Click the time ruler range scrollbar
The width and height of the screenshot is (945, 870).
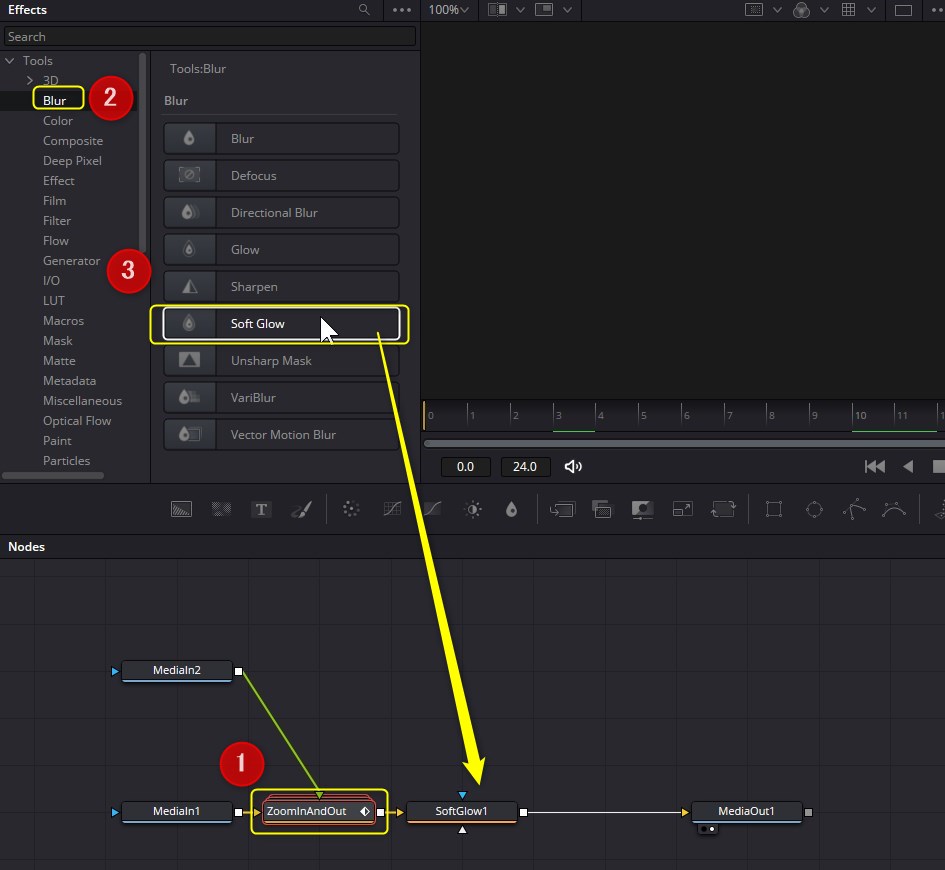tap(684, 443)
